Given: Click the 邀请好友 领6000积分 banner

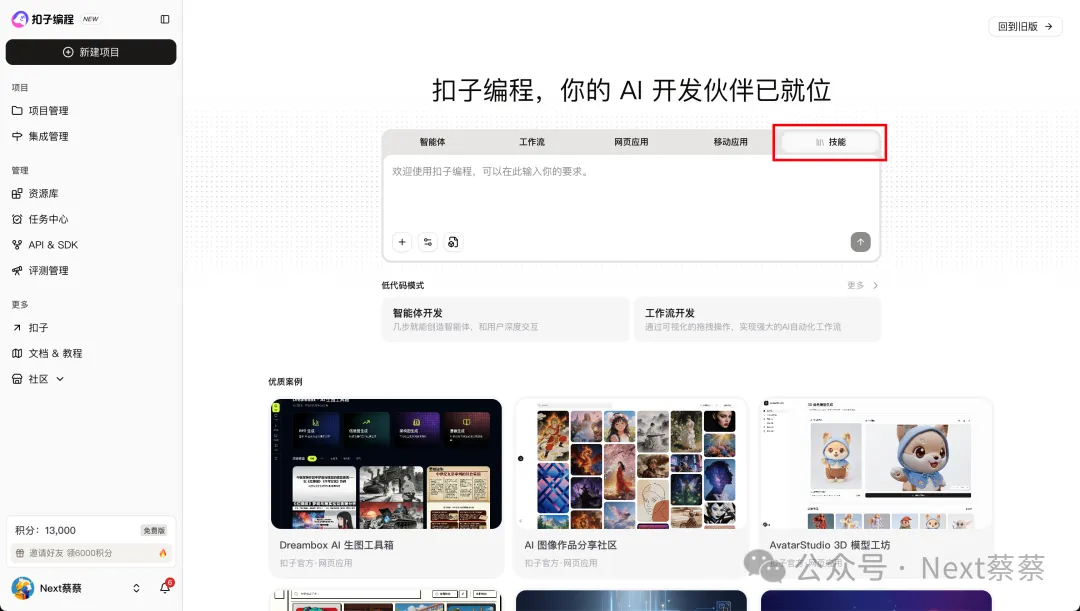Looking at the screenshot, I should pyautogui.click(x=91, y=553).
